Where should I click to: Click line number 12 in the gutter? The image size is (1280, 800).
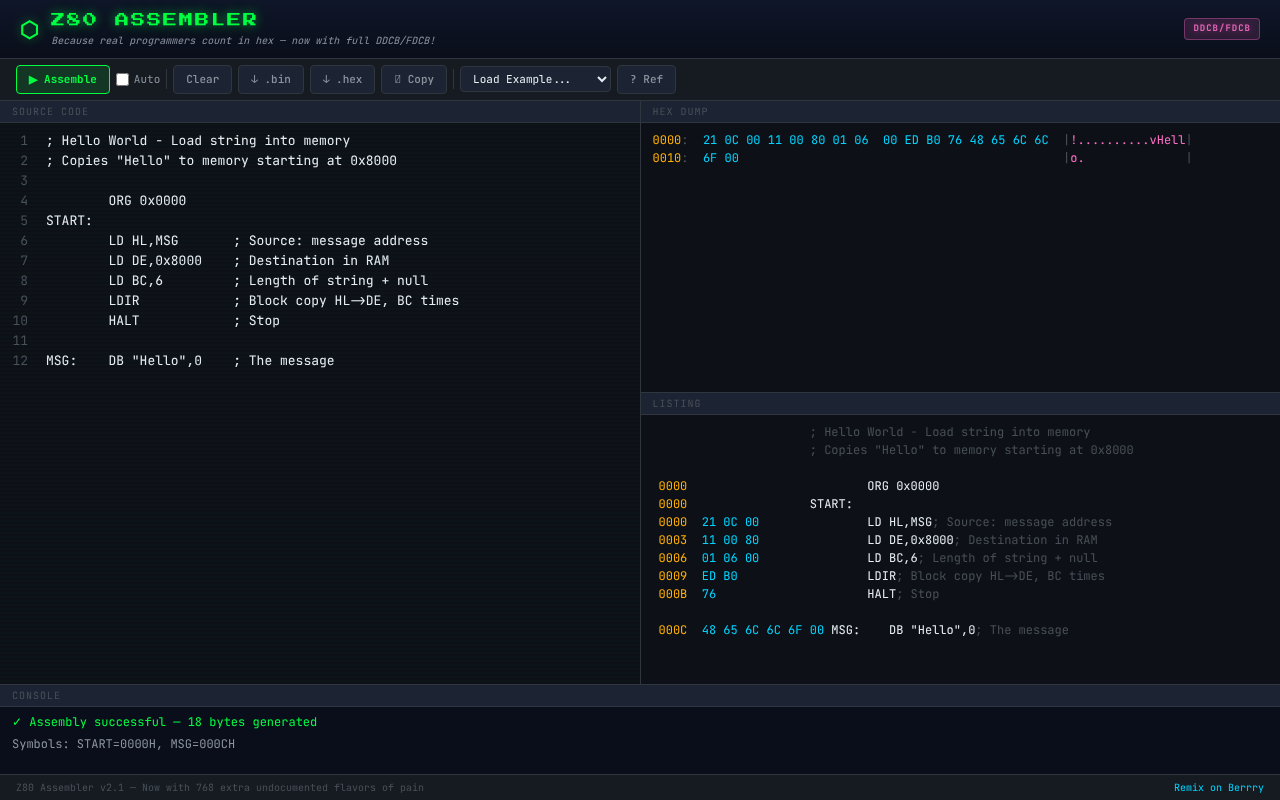coord(20,361)
